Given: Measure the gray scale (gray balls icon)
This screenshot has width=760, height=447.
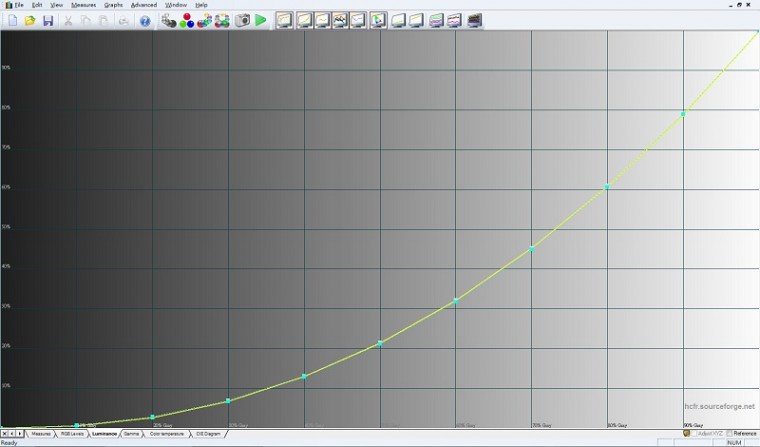Looking at the screenshot, I should click(x=169, y=20).
